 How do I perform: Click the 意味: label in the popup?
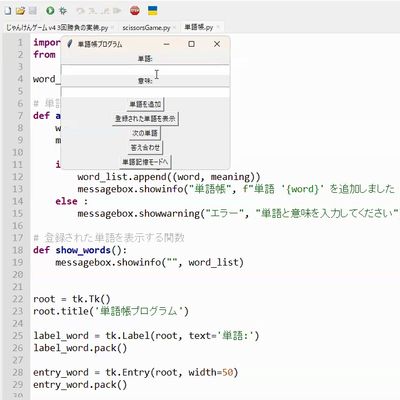145,81
